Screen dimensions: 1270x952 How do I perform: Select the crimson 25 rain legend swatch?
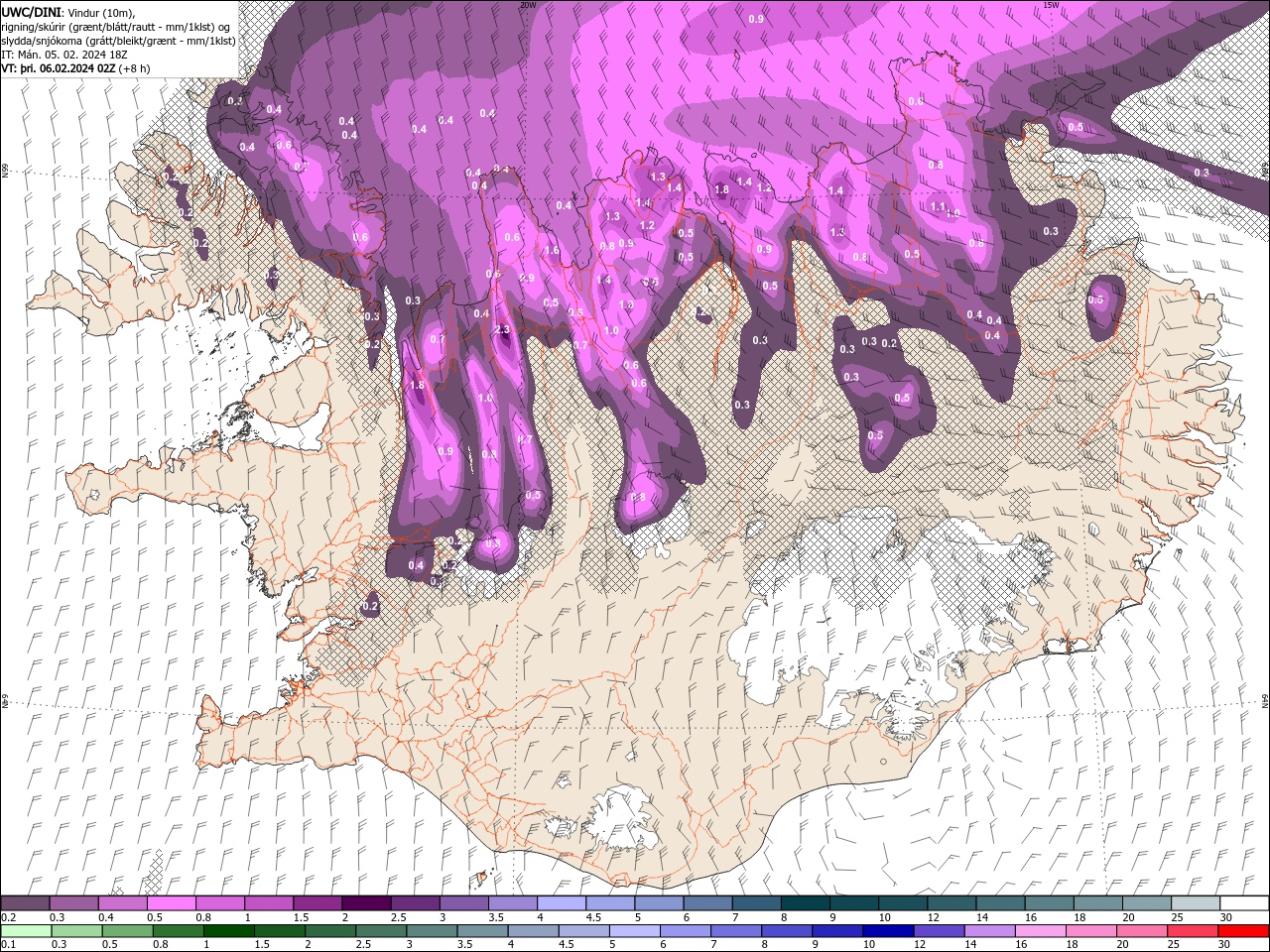1193,931
